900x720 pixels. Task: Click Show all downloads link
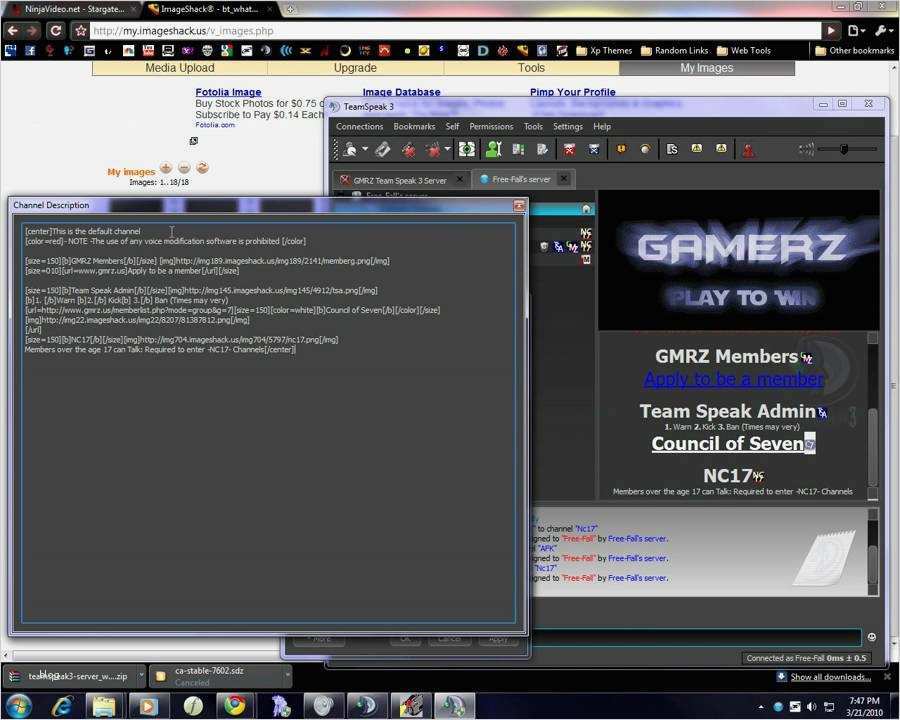click(830, 677)
